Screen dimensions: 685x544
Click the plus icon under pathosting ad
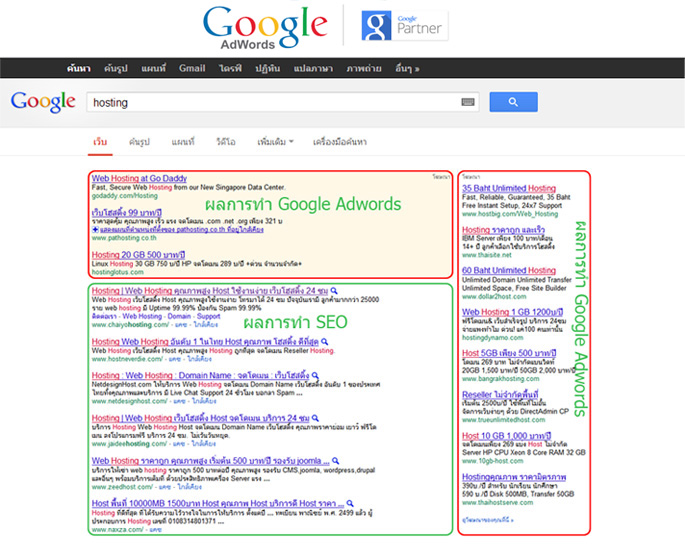click(x=94, y=229)
